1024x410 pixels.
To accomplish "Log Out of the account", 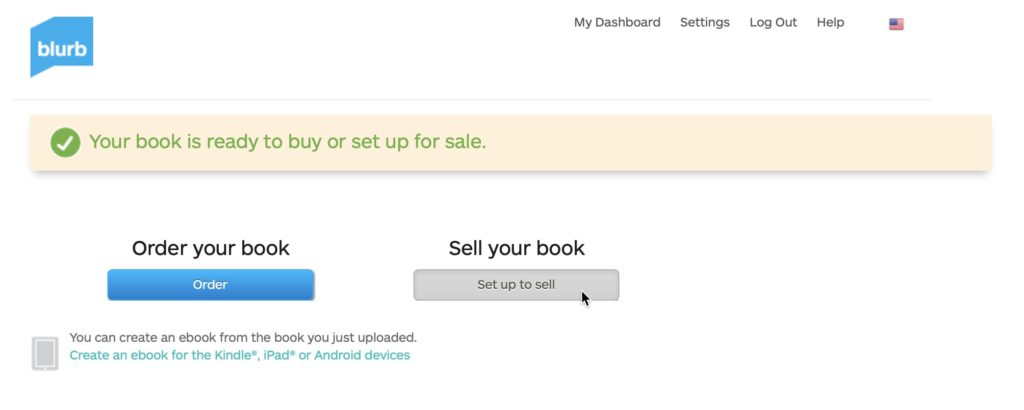I will click(x=773, y=22).
